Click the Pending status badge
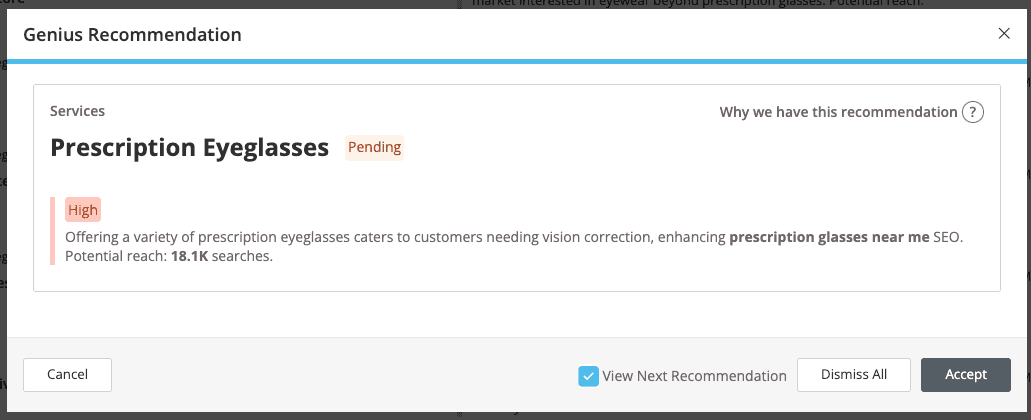1031x420 pixels. click(374, 148)
